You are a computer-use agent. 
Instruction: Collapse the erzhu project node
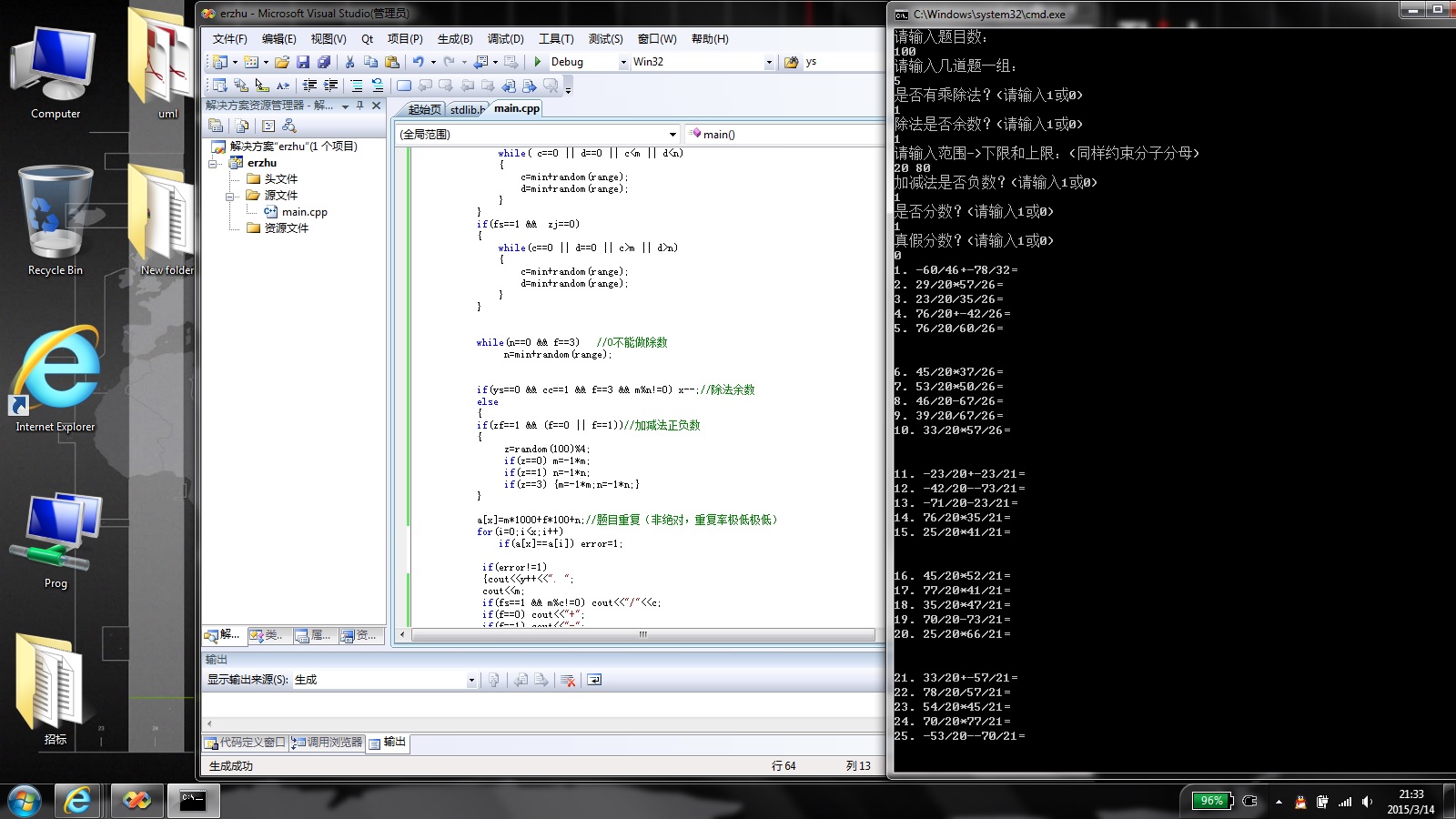[x=214, y=163]
